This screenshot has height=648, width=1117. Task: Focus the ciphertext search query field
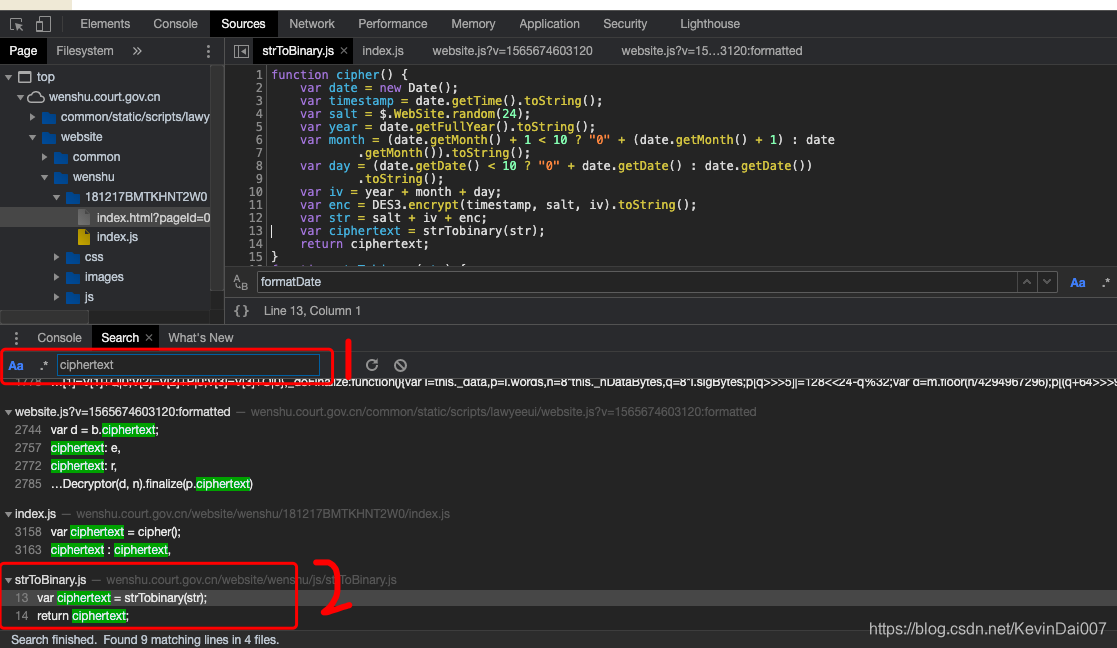pos(189,365)
